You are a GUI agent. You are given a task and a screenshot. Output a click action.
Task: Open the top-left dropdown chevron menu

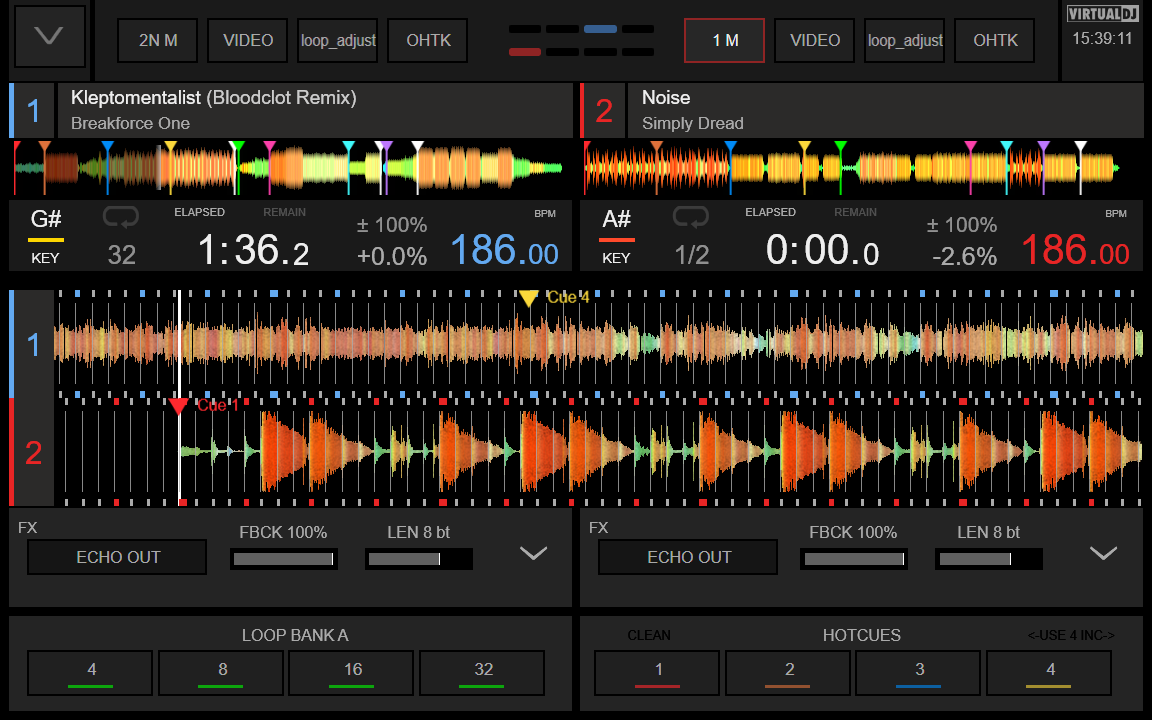pyautogui.click(x=49, y=36)
